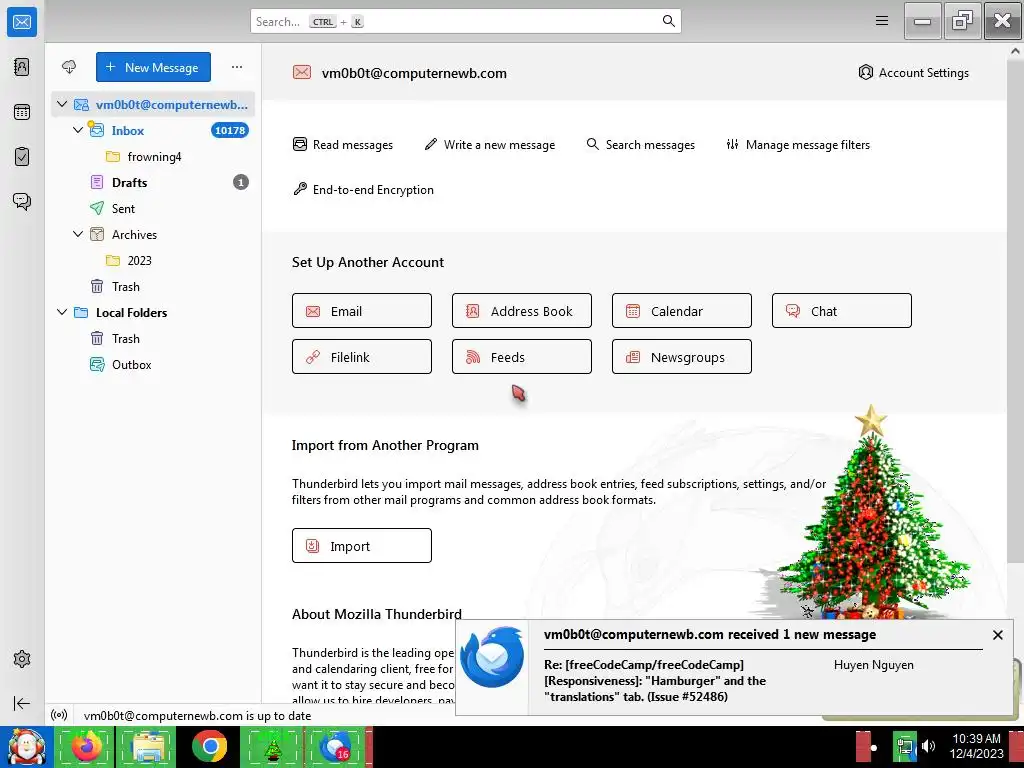Viewport: 1024px width, 768px height.
Task: Open Chrome from the taskbar
Action: [x=209, y=746]
